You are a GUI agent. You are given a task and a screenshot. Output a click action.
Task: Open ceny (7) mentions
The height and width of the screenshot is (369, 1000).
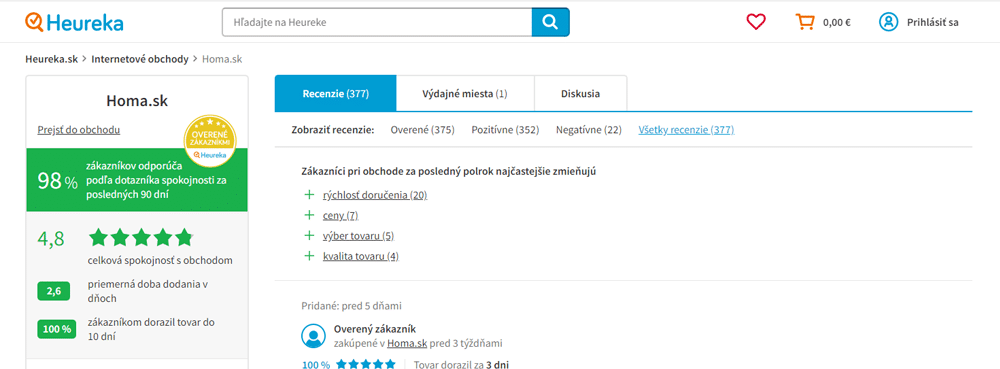click(341, 215)
